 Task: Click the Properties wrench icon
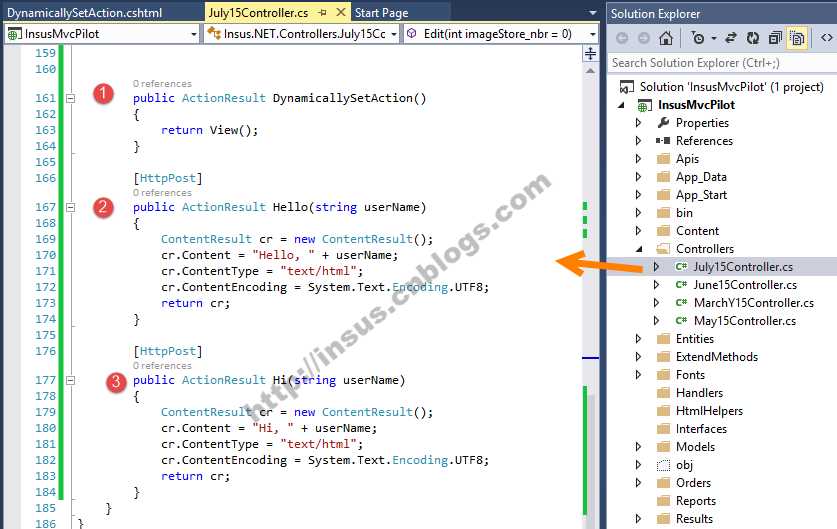(x=664, y=123)
